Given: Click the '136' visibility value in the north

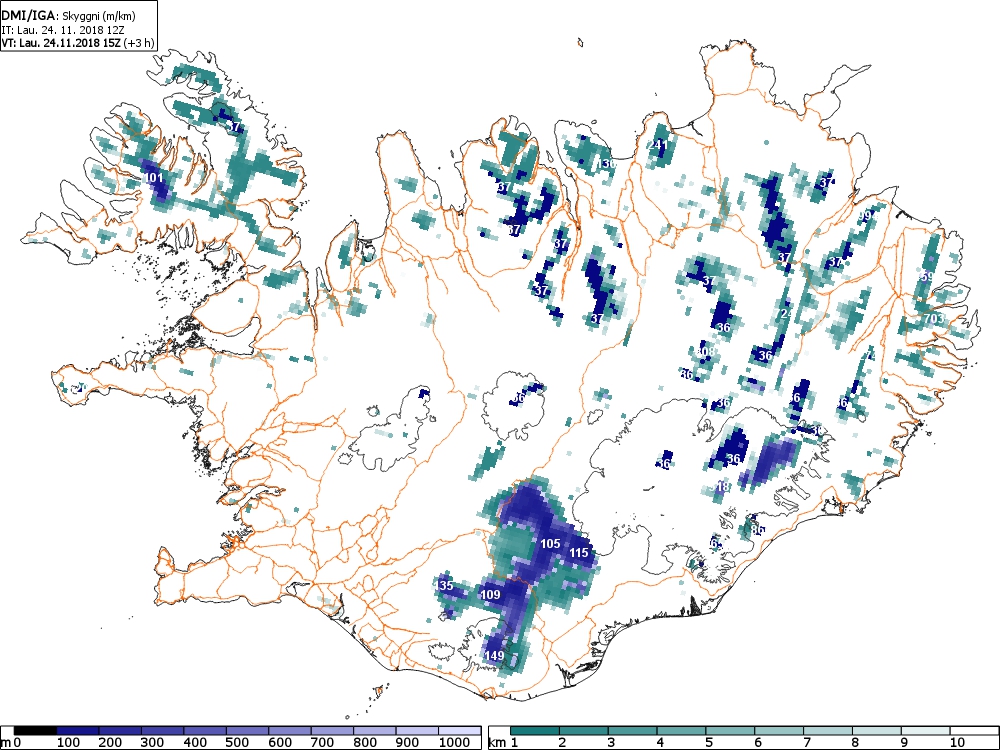Looking at the screenshot, I should point(607,164).
